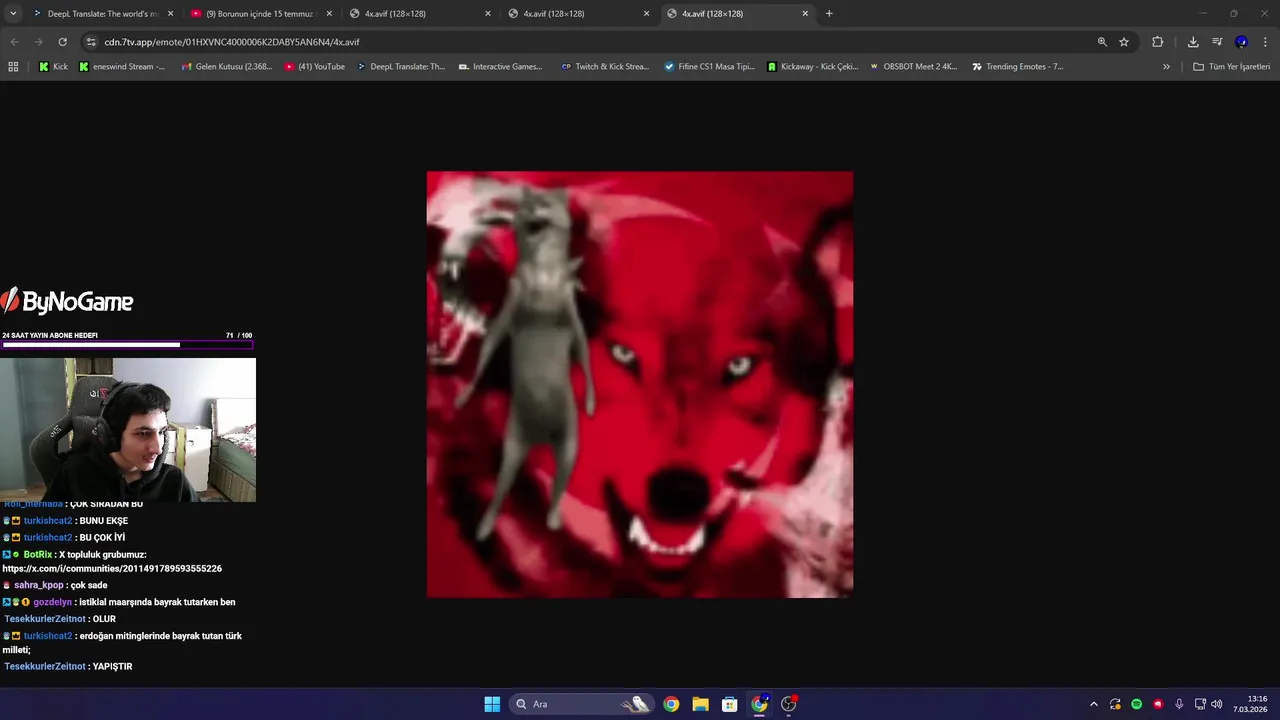Open the Windows Start menu

coord(492,704)
